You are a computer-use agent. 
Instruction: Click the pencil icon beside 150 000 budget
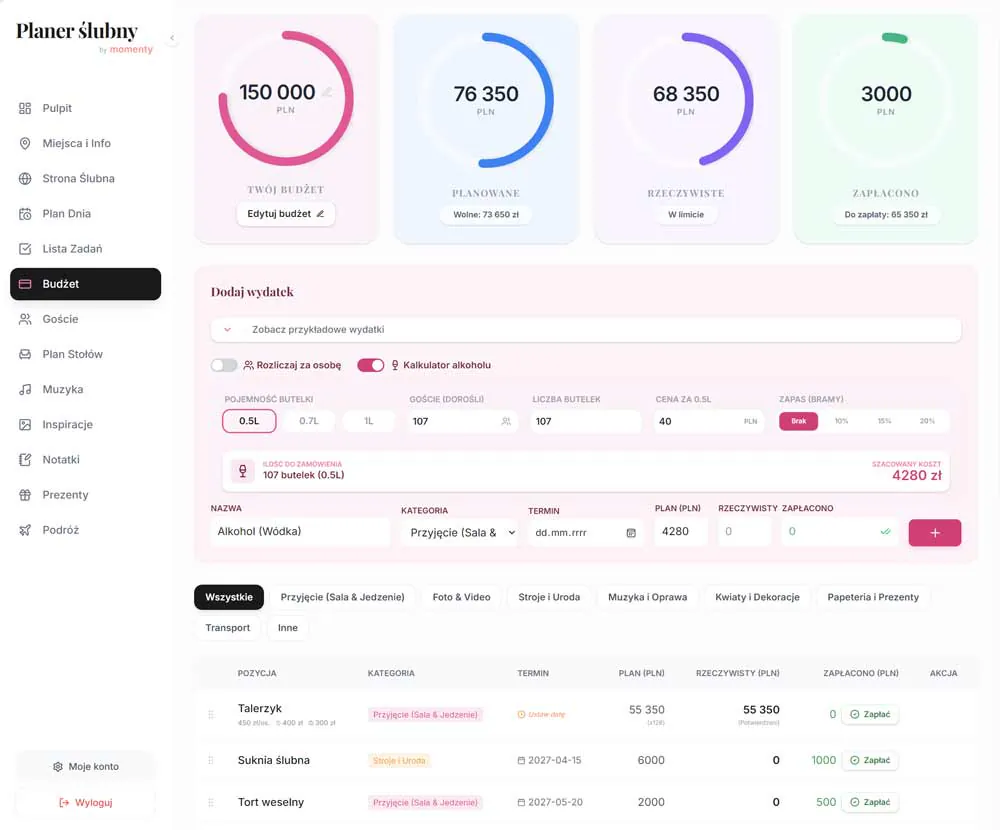[327, 93]
